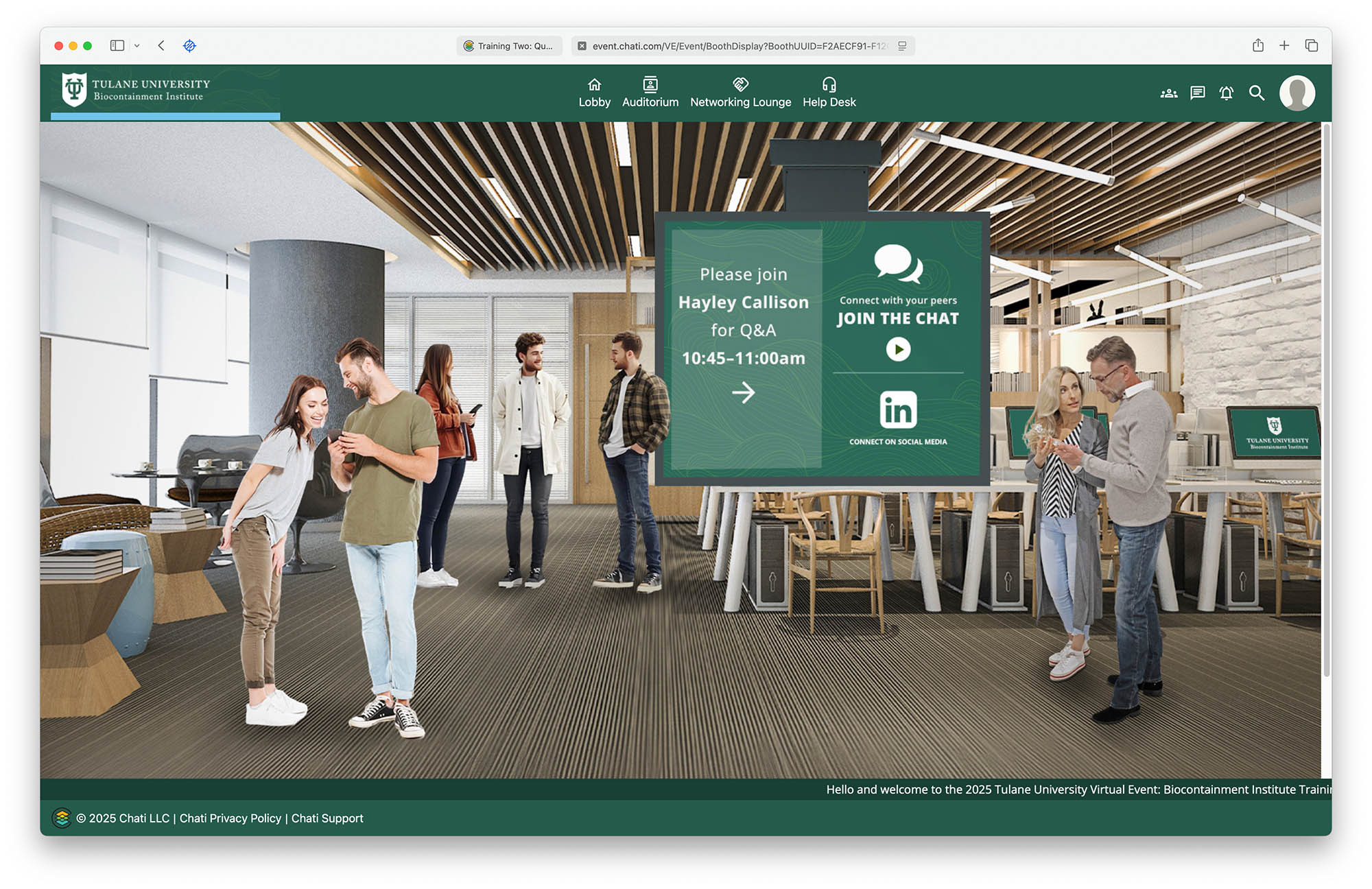
Task: Open the Auditorium
Action: (650, 93)
